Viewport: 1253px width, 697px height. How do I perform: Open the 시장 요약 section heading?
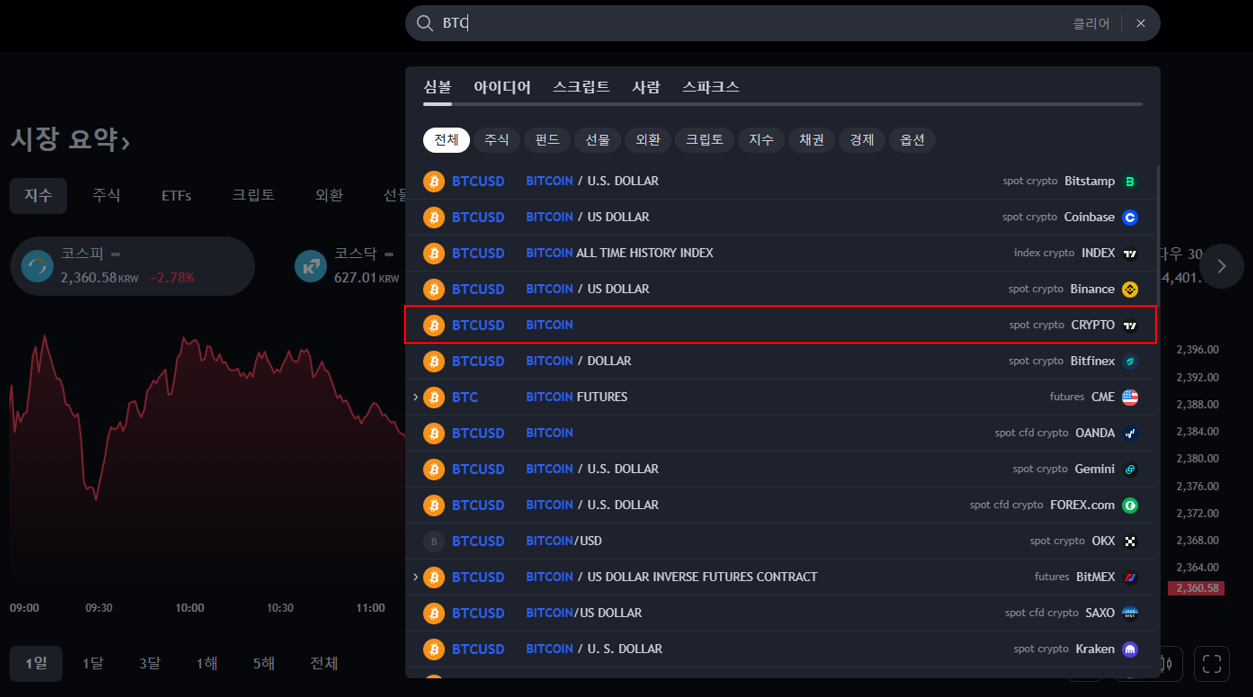pyautogui.click(x=70, y=141)
